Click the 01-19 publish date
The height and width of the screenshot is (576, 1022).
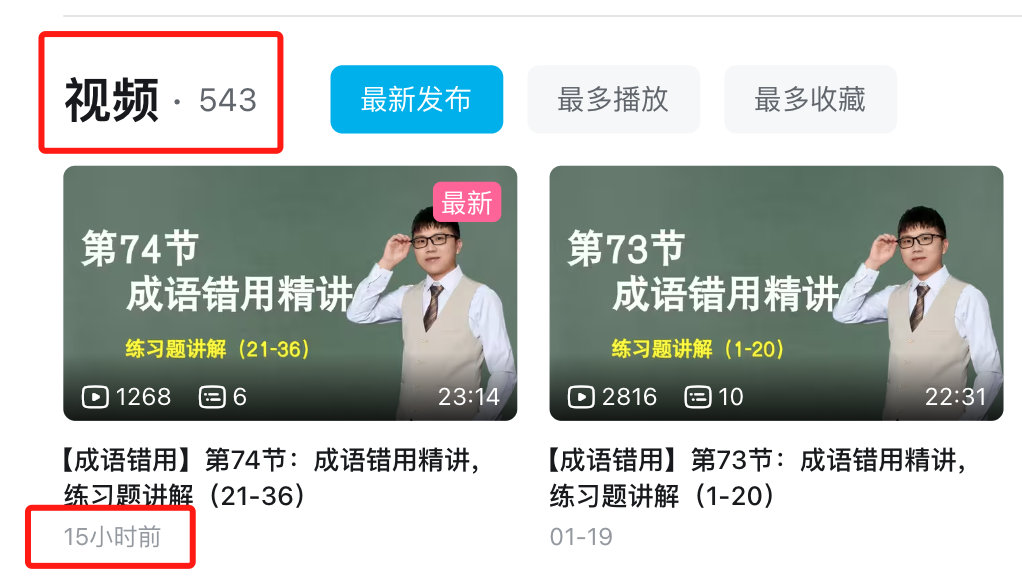581,537
